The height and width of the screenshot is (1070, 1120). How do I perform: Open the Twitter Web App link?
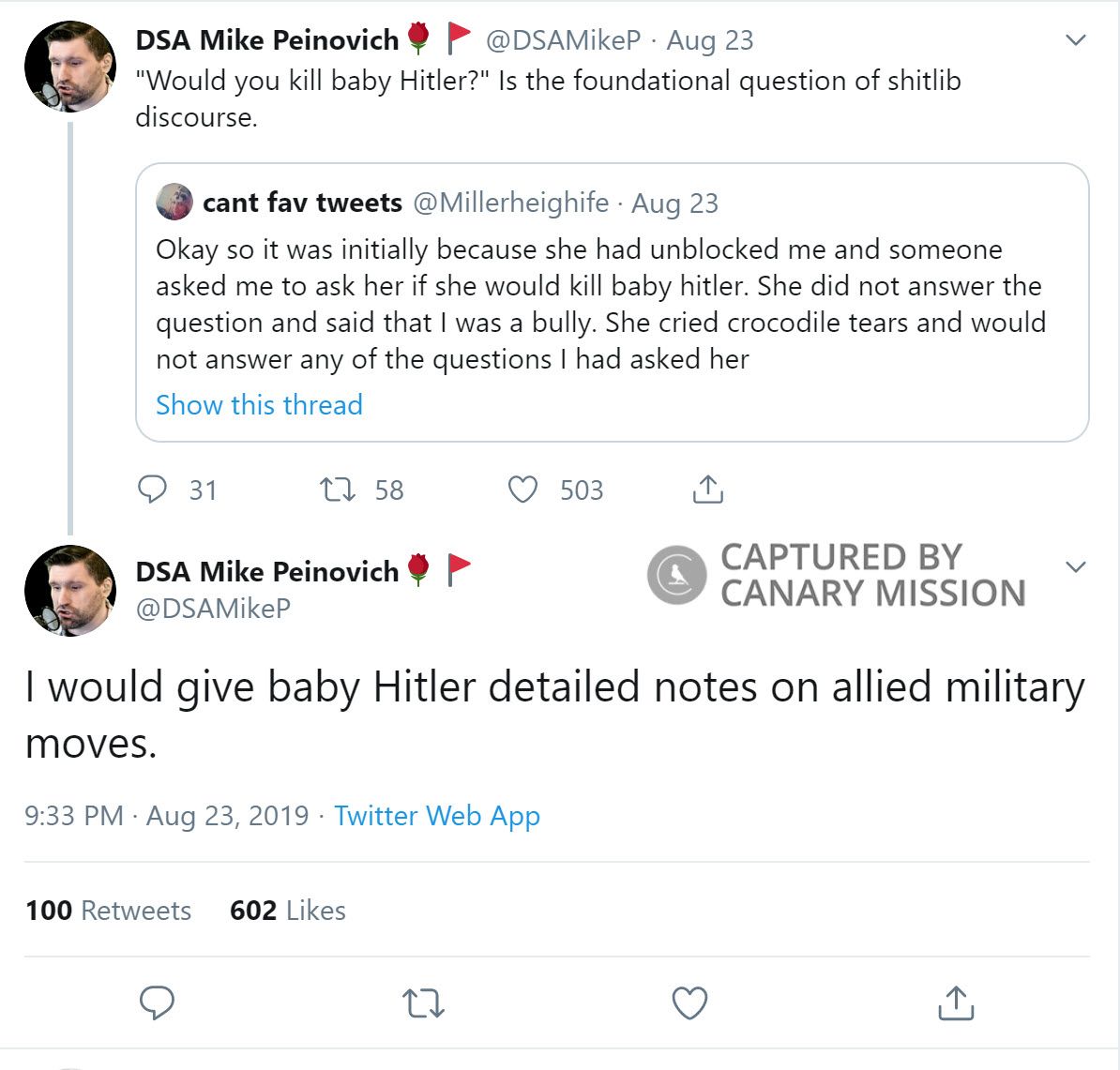point(437,816)
